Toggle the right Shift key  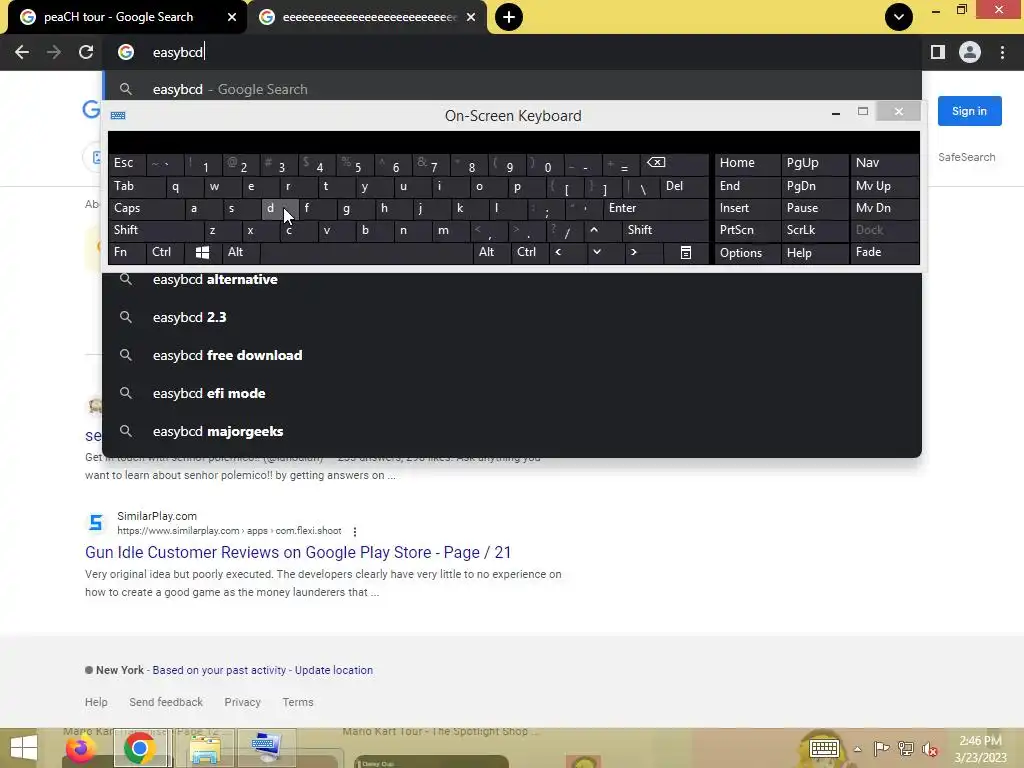(665, 230)
